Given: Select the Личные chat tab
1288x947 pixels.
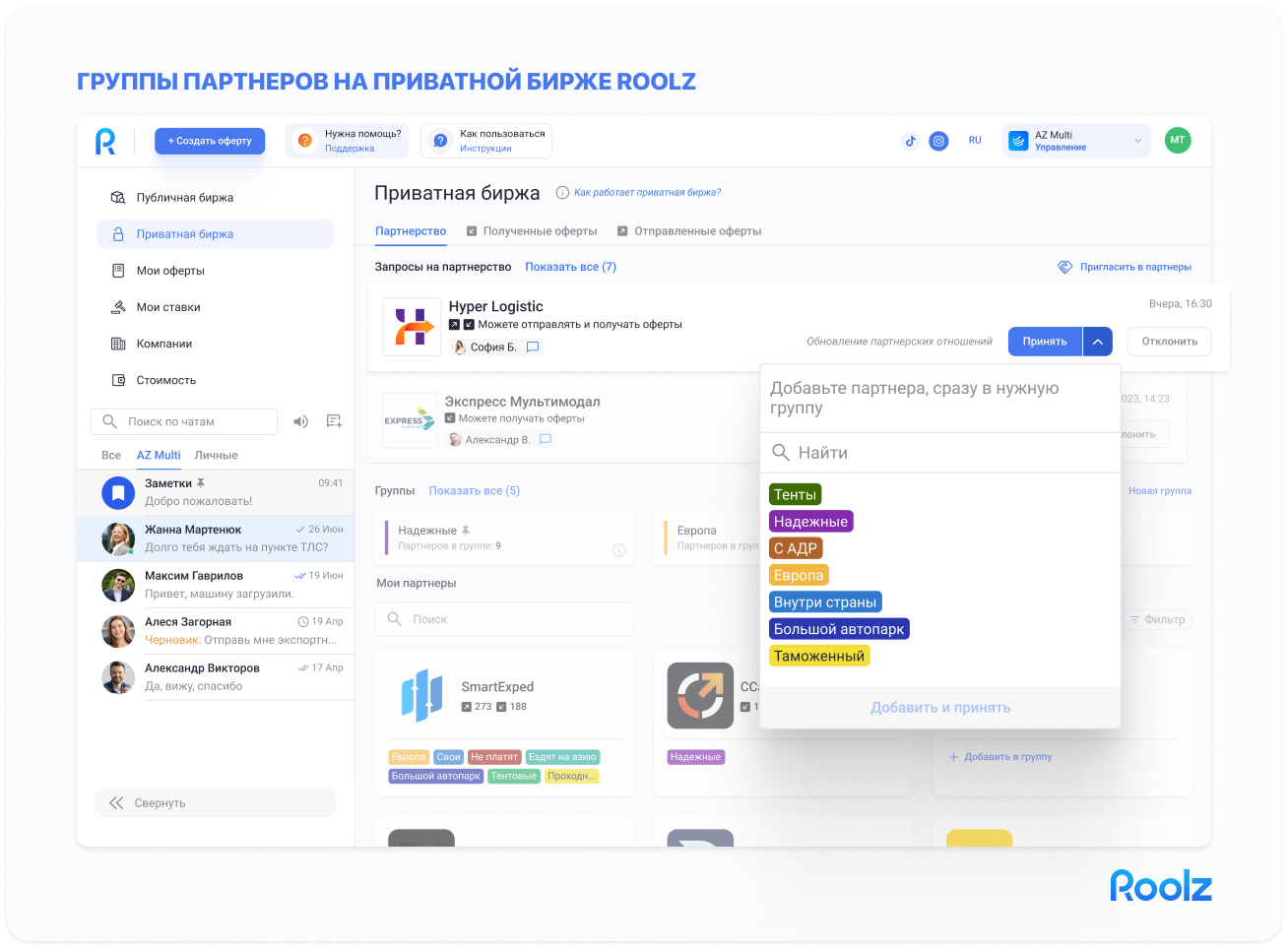Looking at the screenshot, I should pyautogui.click(x=216, y=456).
